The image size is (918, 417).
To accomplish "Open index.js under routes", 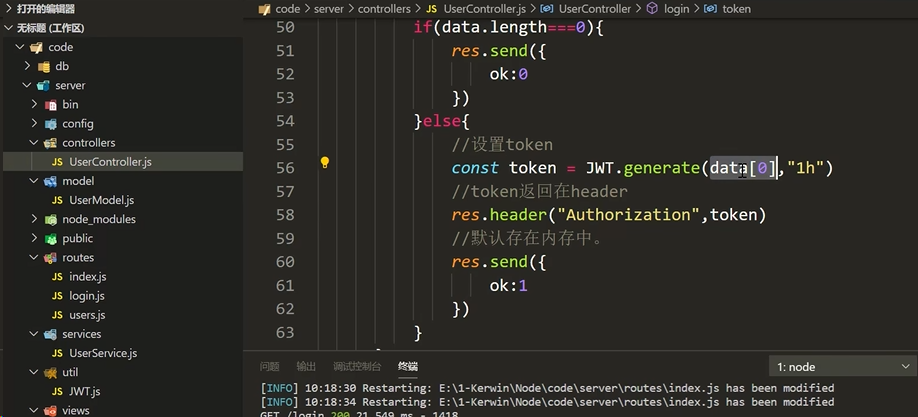I will click(x=88, y=277).
